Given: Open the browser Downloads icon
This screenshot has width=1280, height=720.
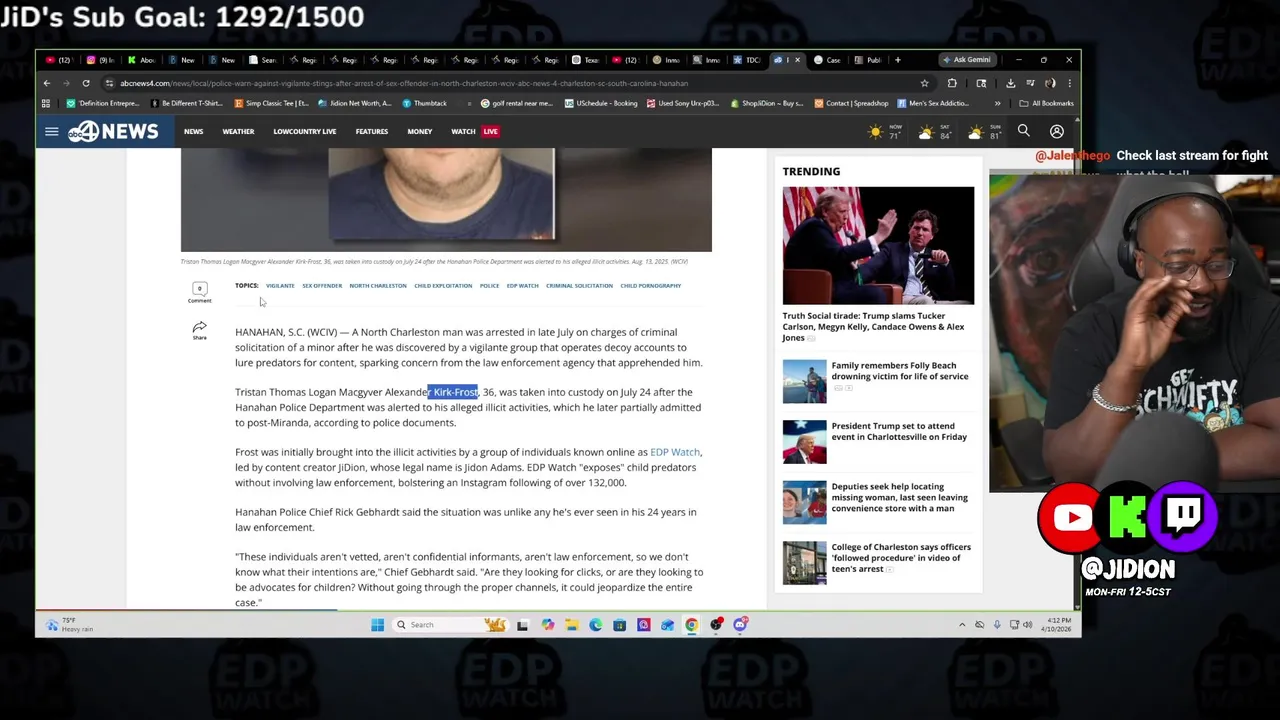Looking at the screenshot, I should pos(1010,83).
